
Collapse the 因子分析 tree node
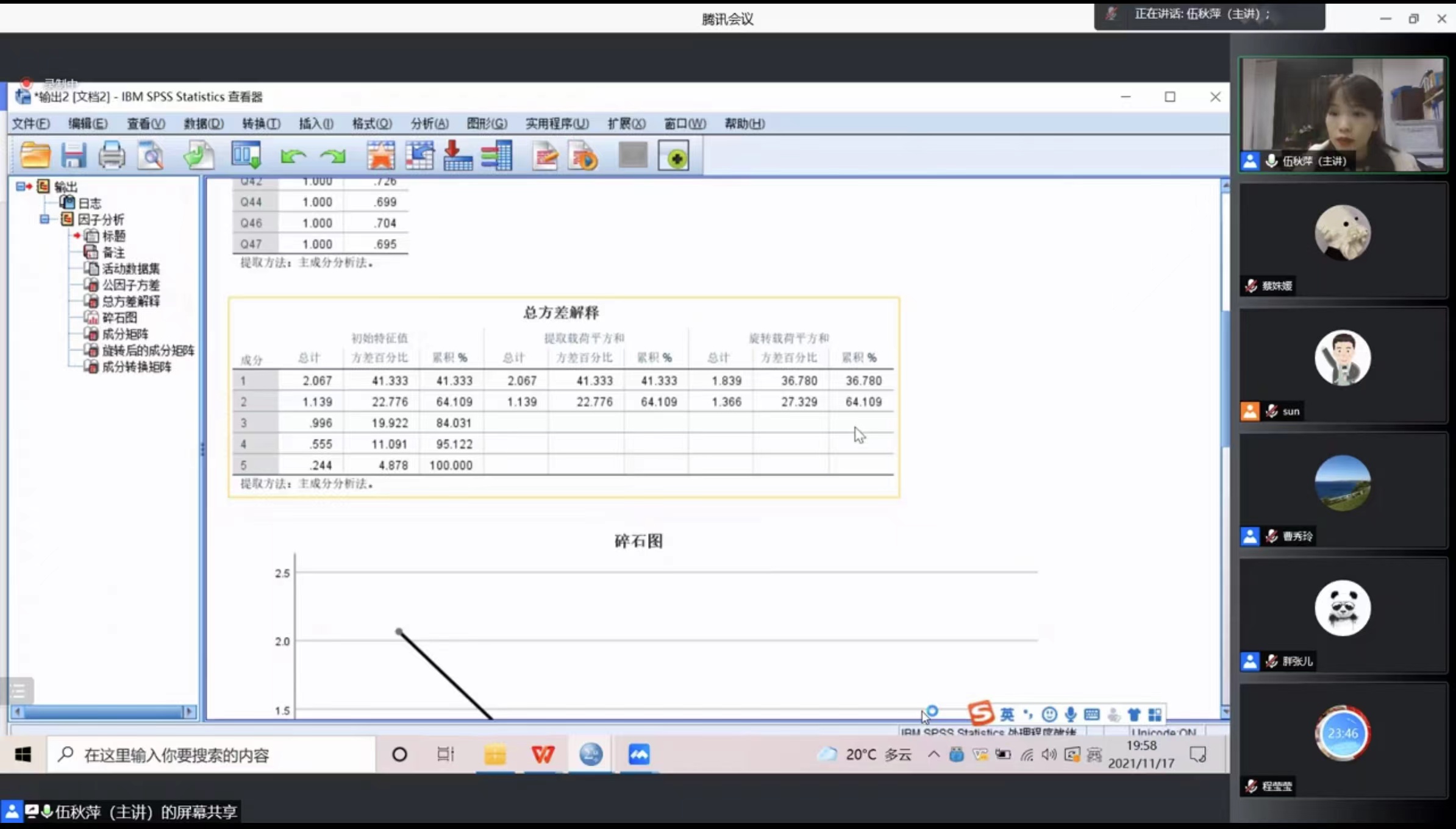(45, 219)
